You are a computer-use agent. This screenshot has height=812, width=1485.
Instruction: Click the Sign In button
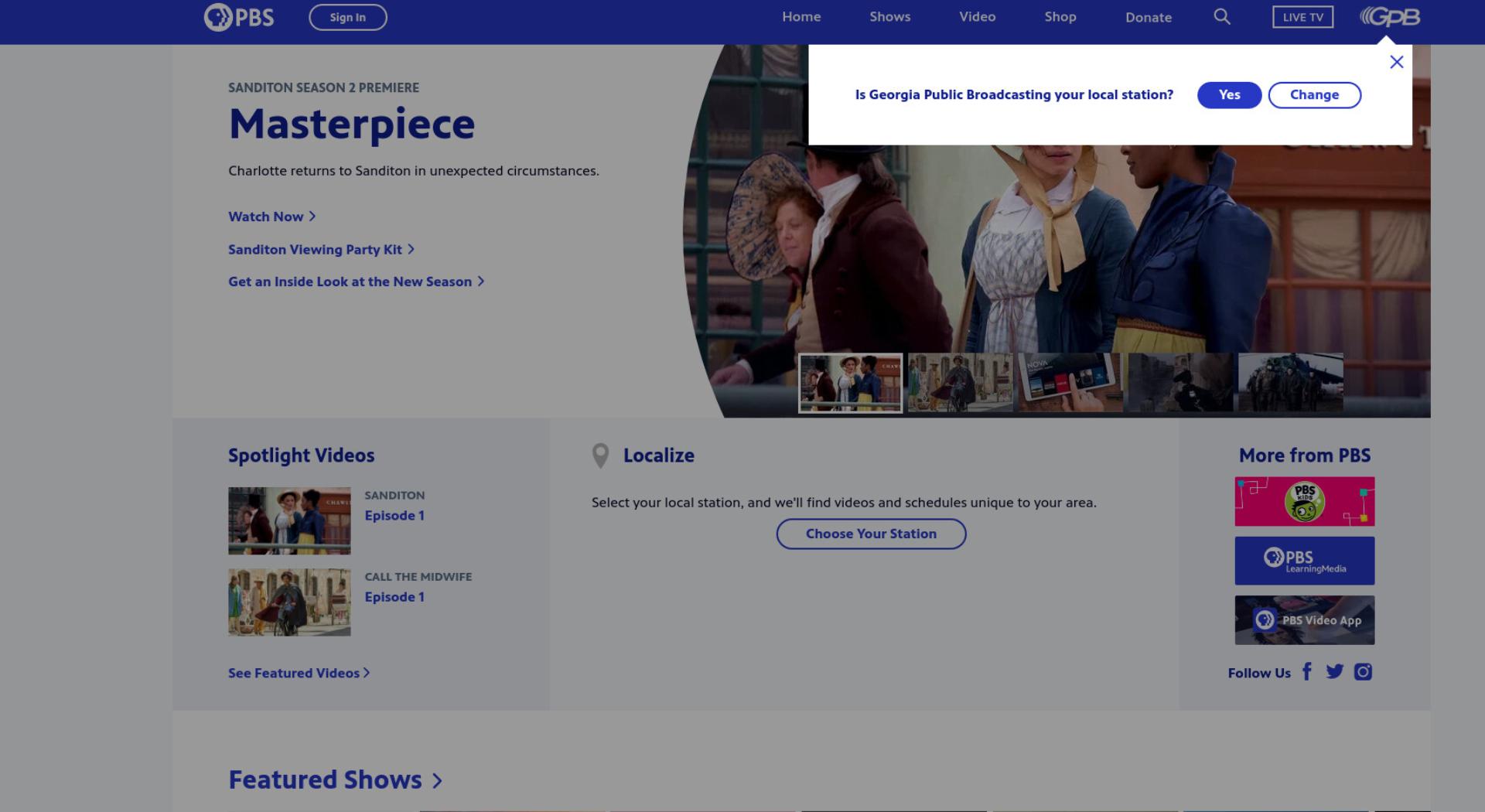(x=348, y=17)
